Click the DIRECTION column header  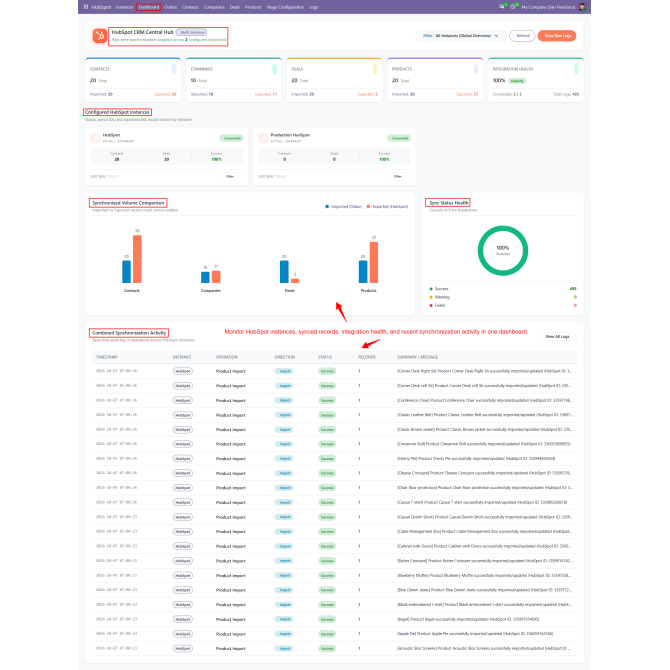point(285,357)
